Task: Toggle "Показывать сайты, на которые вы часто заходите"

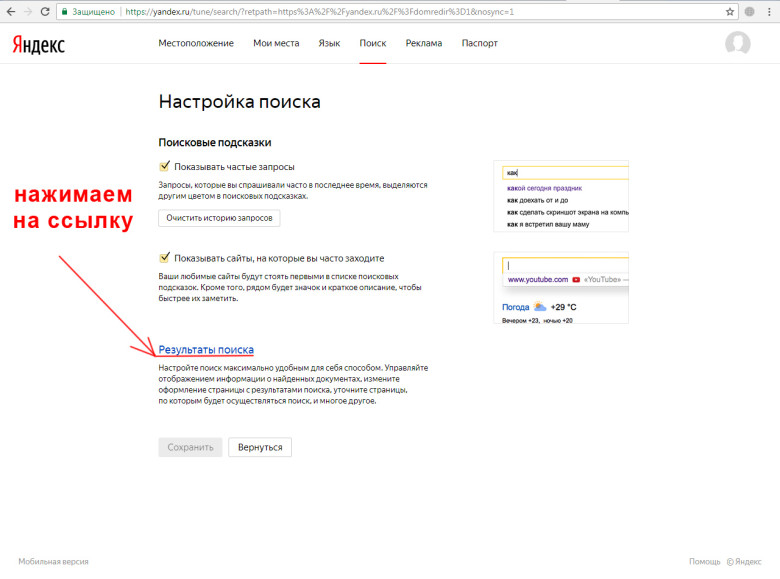Action: pyautogui.click(x=165, y=257)
